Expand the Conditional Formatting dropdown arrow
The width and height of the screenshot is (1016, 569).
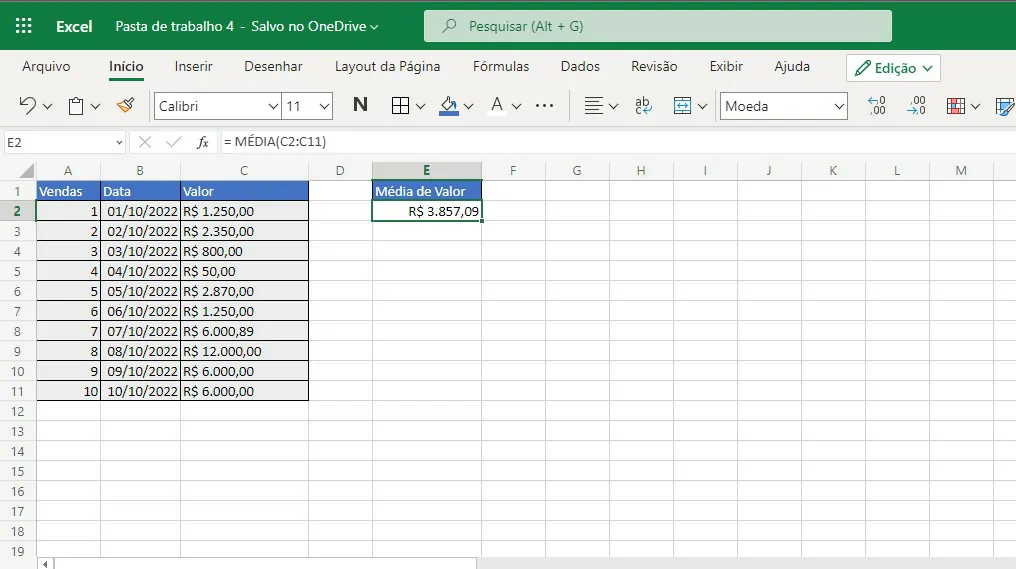[x=975, y=106]
